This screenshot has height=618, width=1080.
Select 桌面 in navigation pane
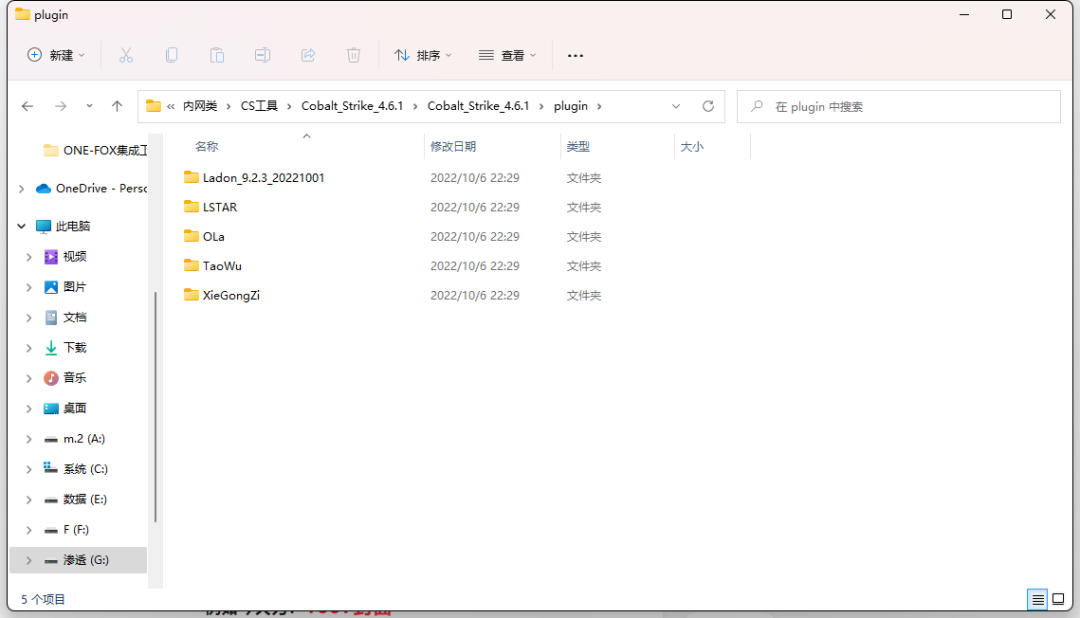coord(74,408)
